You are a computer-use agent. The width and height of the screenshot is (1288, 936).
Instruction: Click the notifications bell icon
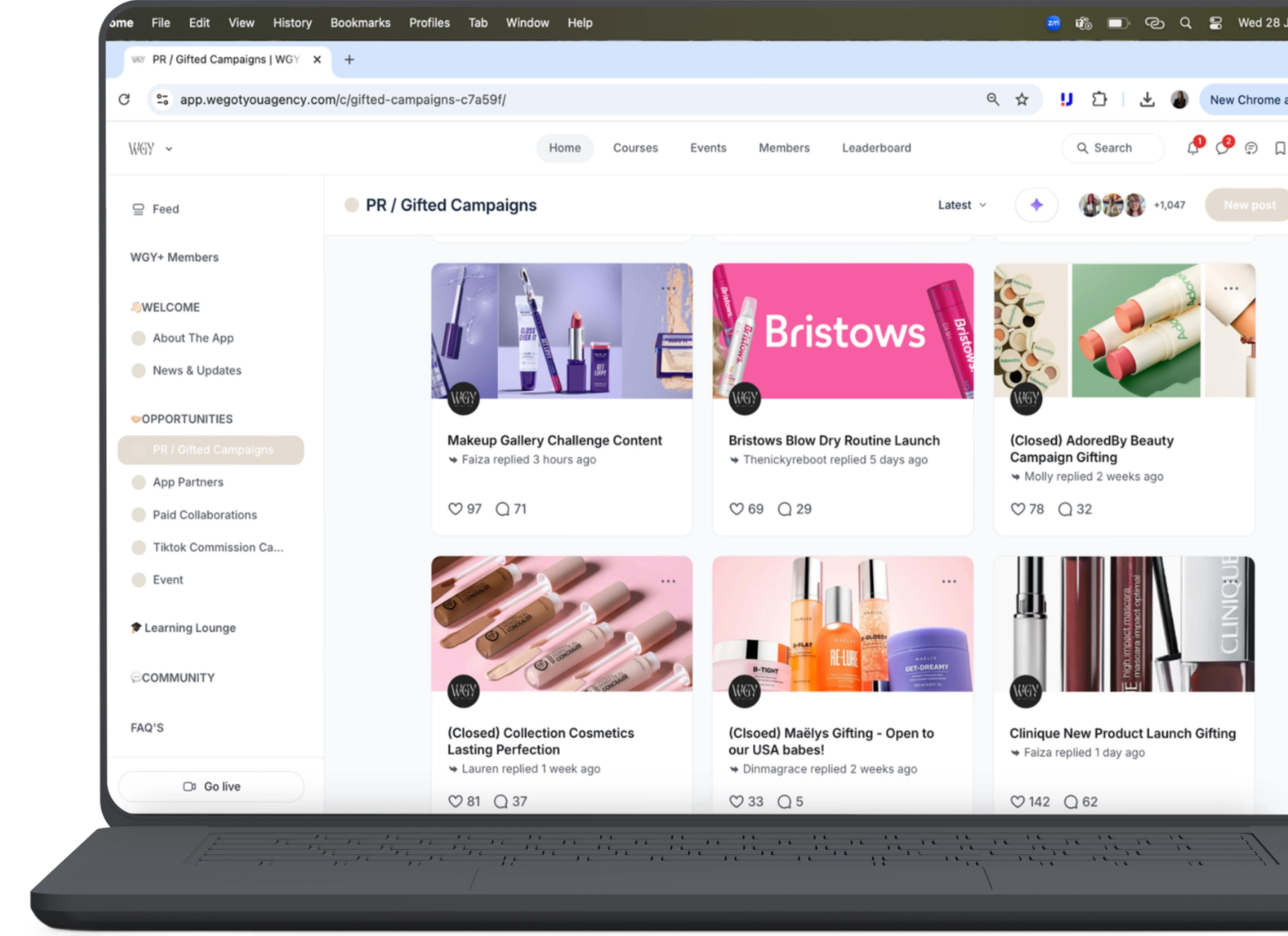click(1193, 149)
